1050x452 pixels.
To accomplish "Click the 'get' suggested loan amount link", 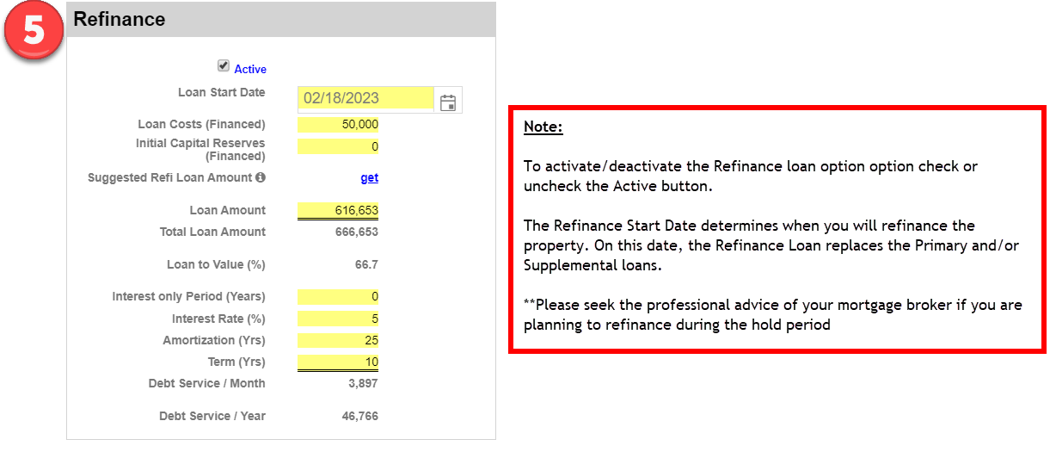I will point(369,178).
